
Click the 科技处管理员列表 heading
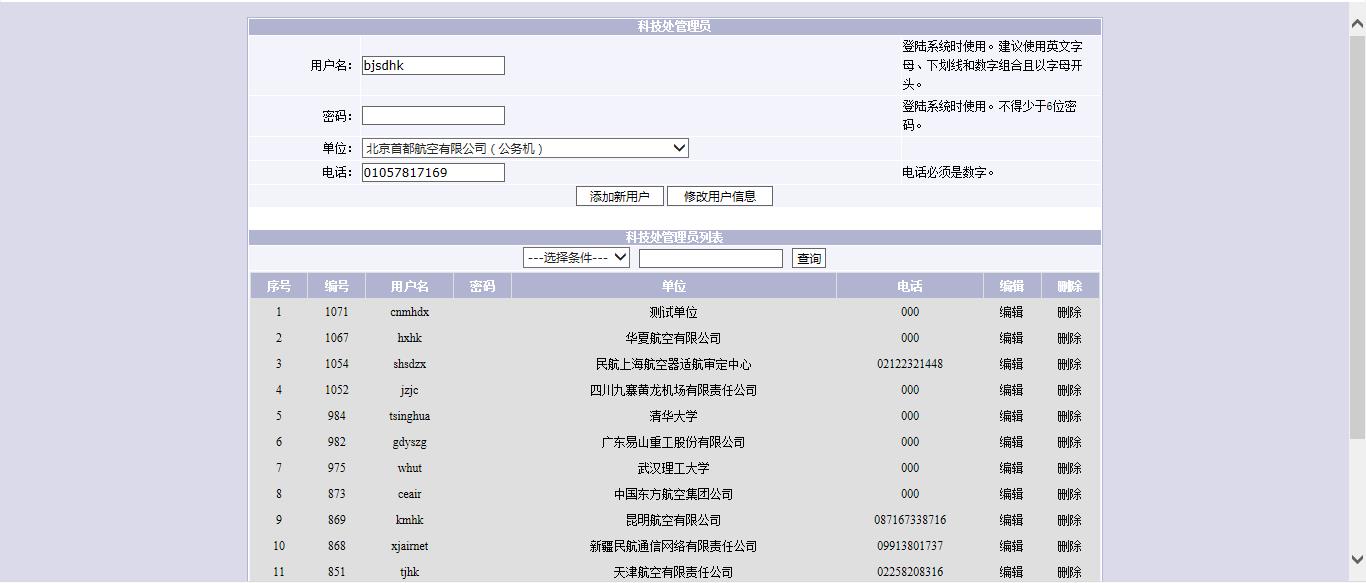coord(674,237)
